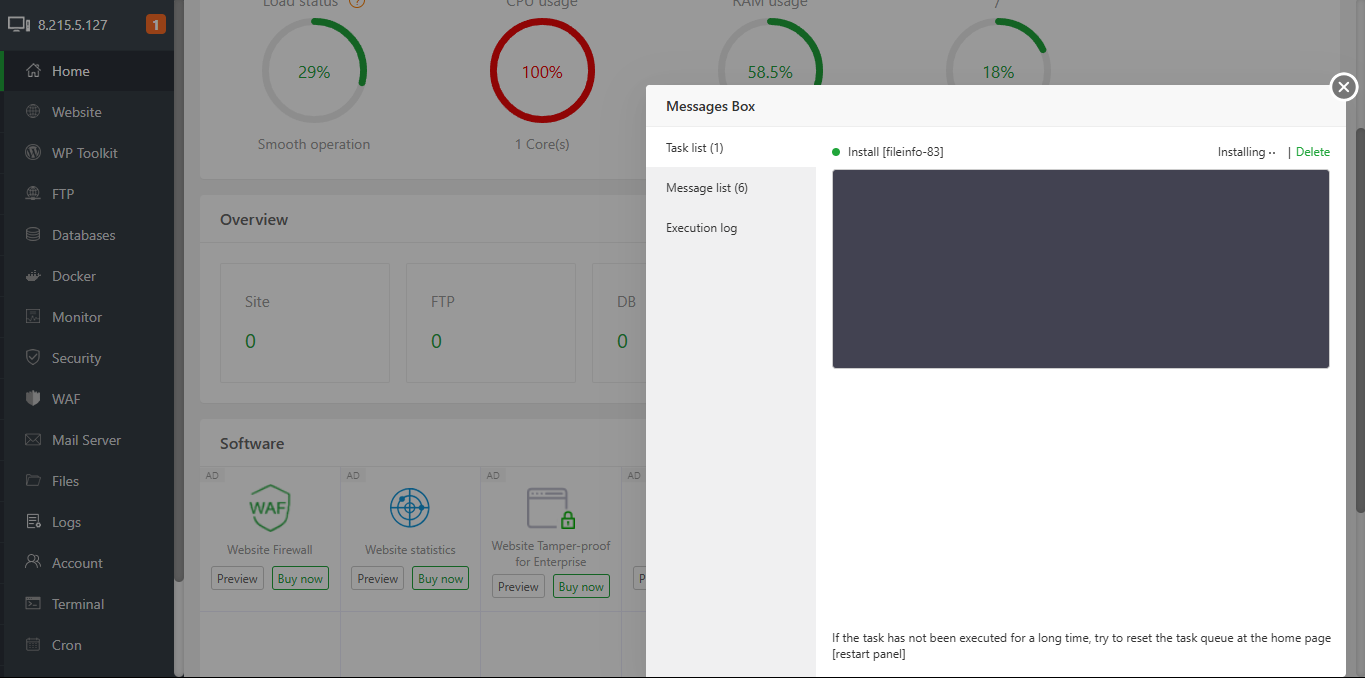This screenshot has width=1365, height=678.
Task: Click the Website statistics icon
Action: [x=409, y=507]
